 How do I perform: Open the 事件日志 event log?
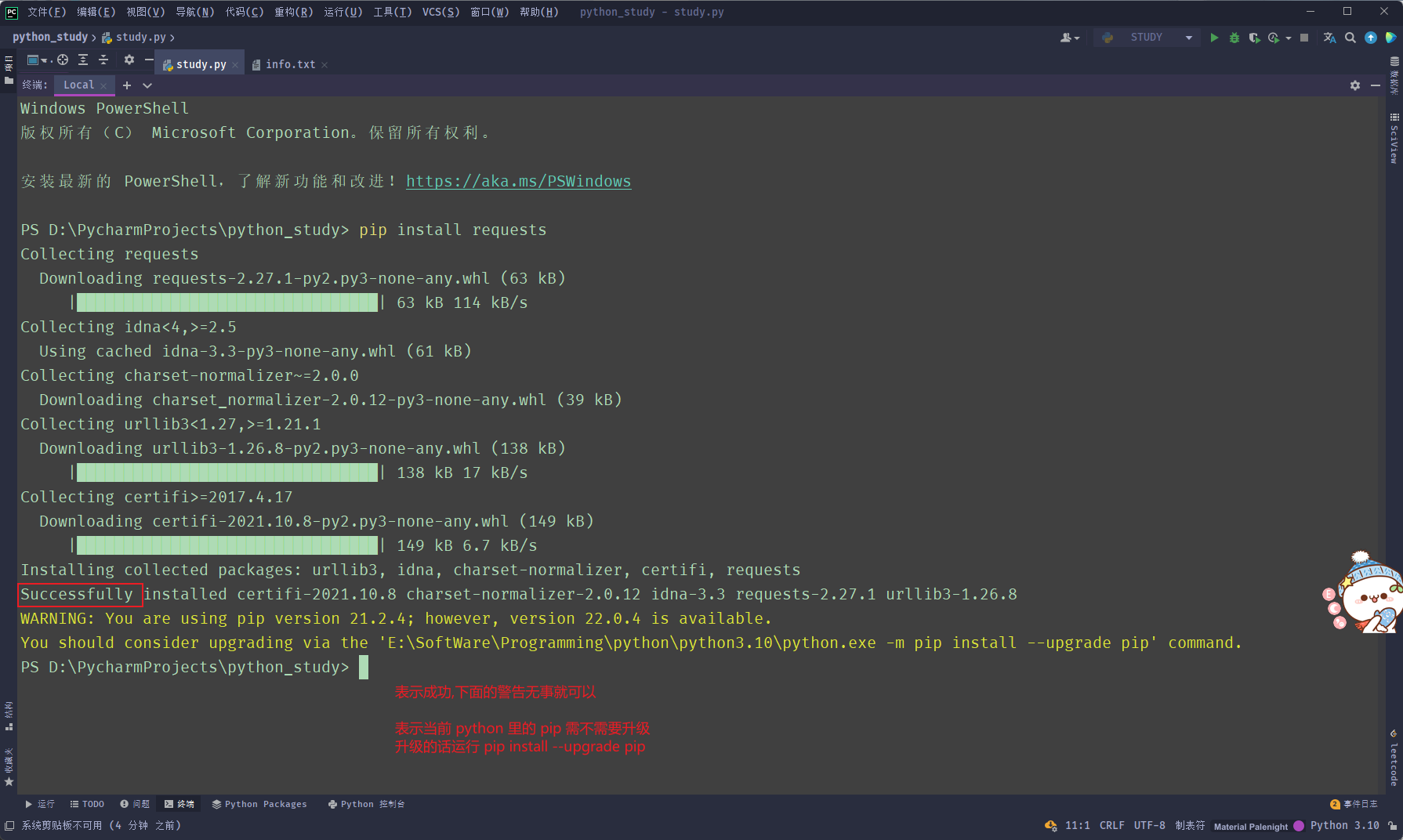coord(1354,804)
